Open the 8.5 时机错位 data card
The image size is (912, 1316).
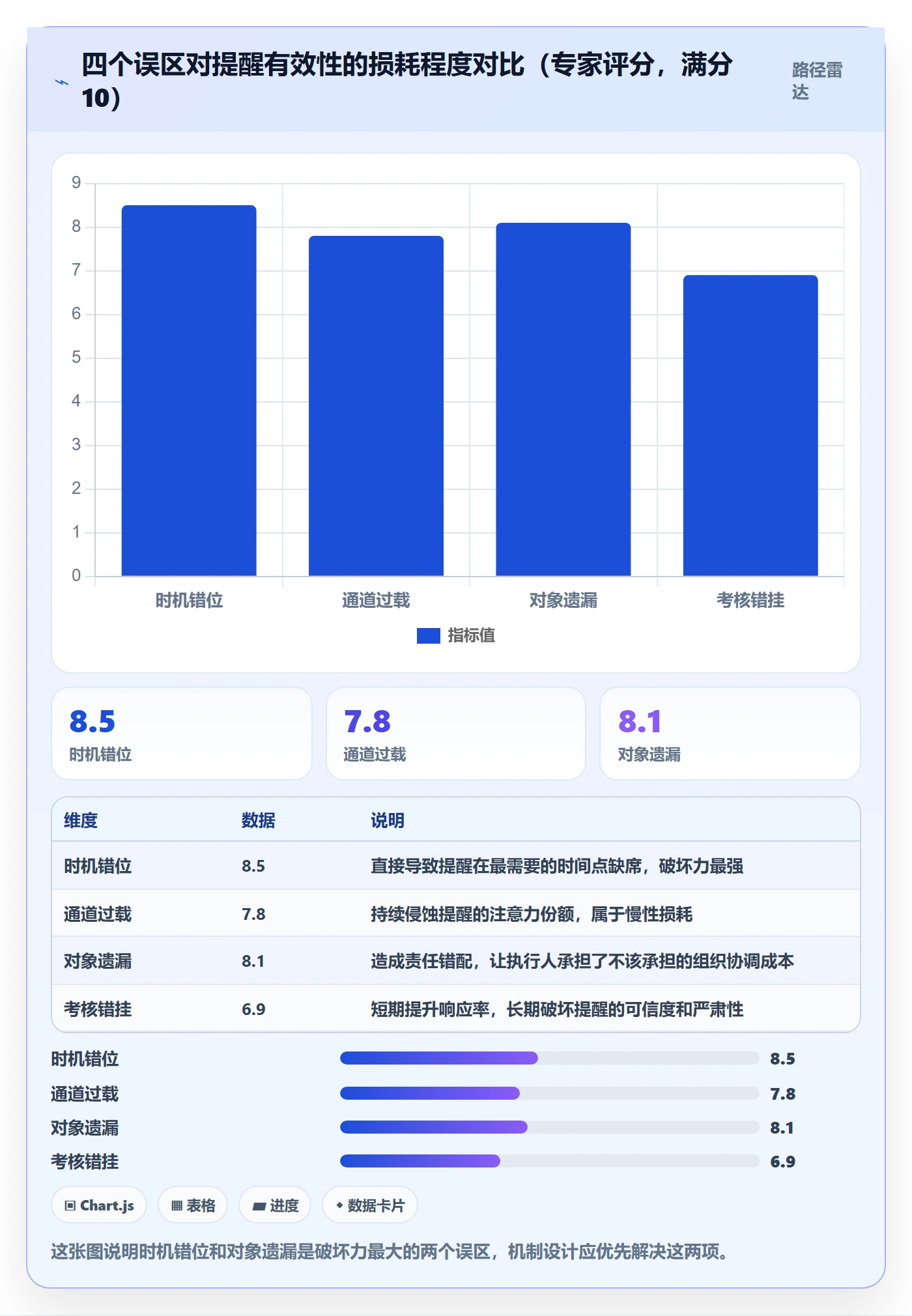(182, 734)
